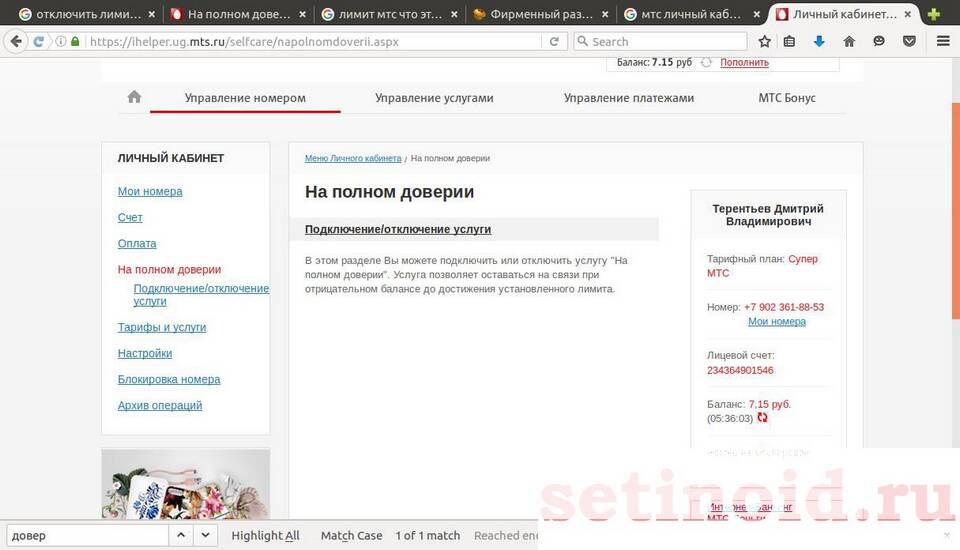Open 'Настройки' sidebar link
960x550 pixels.
click(144, 353)
